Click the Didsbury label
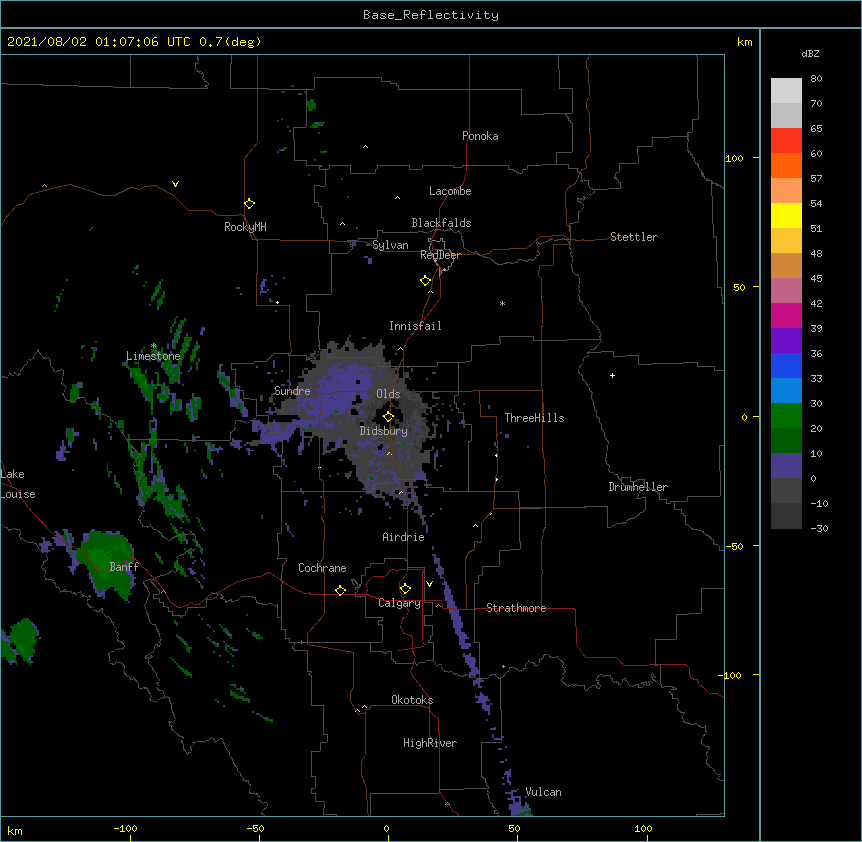The image size is (862, 842). 384,431
